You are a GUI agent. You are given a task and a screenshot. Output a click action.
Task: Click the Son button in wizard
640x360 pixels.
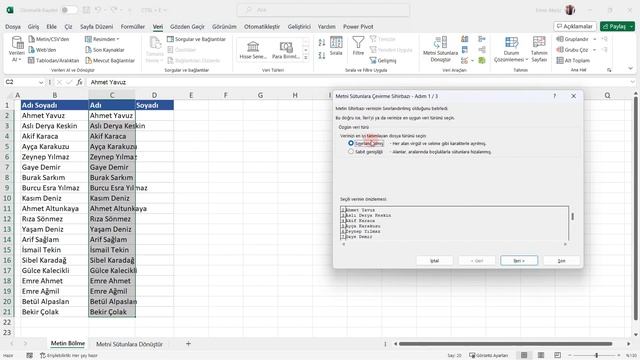(x=561, y=260)
